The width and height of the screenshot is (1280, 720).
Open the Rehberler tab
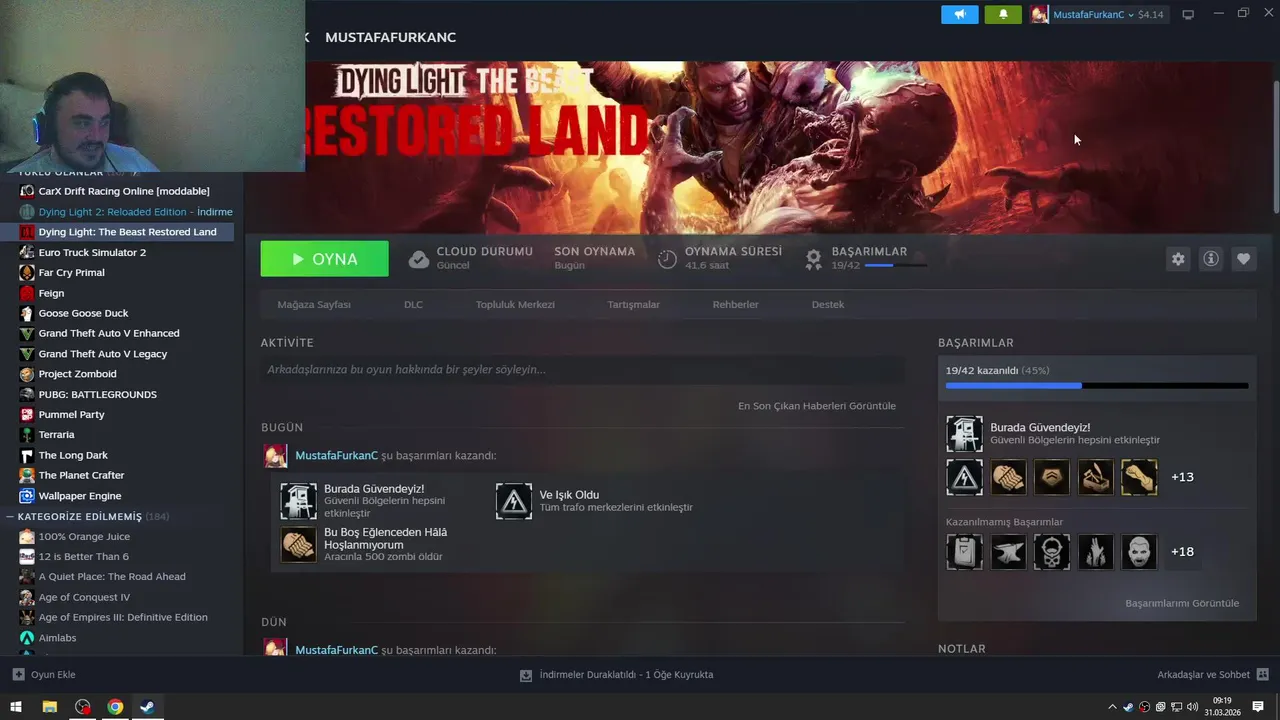pos(735,304)
